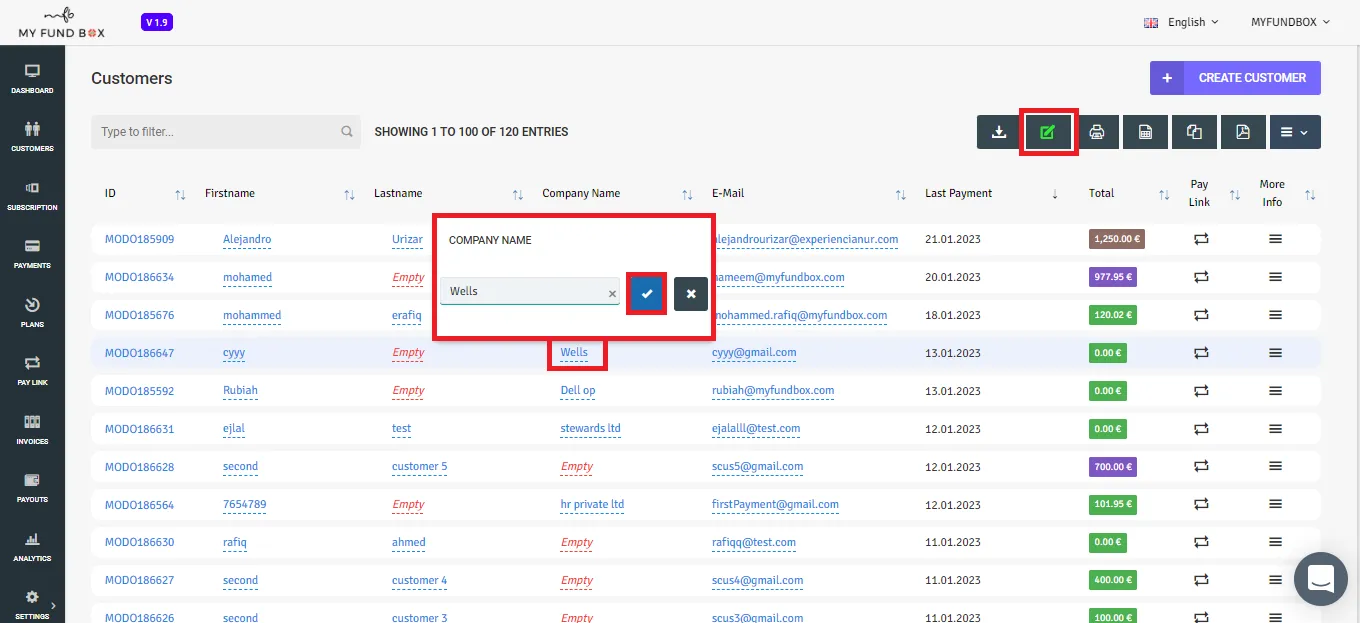The height and width of the screenshot is (623, 1360).
Task: Click the Create Customer button
Action: tap(1235, 78)
